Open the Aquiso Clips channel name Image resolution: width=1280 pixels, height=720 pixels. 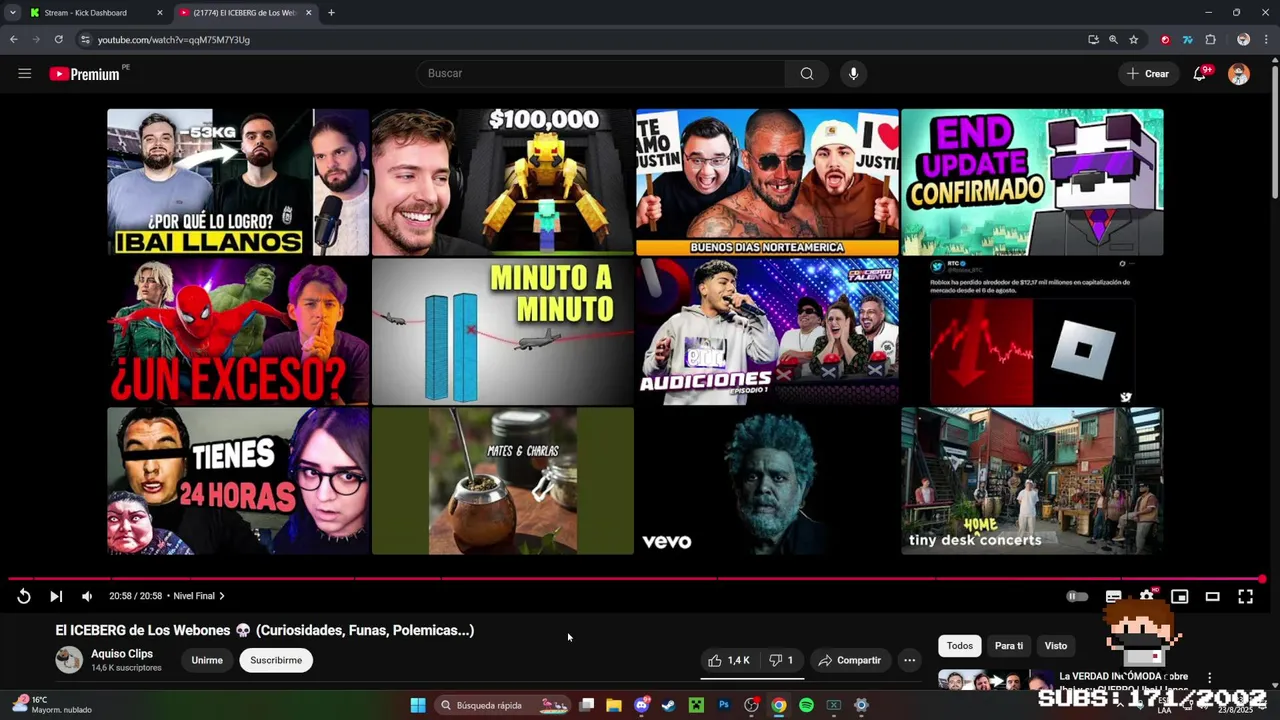coord(122,654)
